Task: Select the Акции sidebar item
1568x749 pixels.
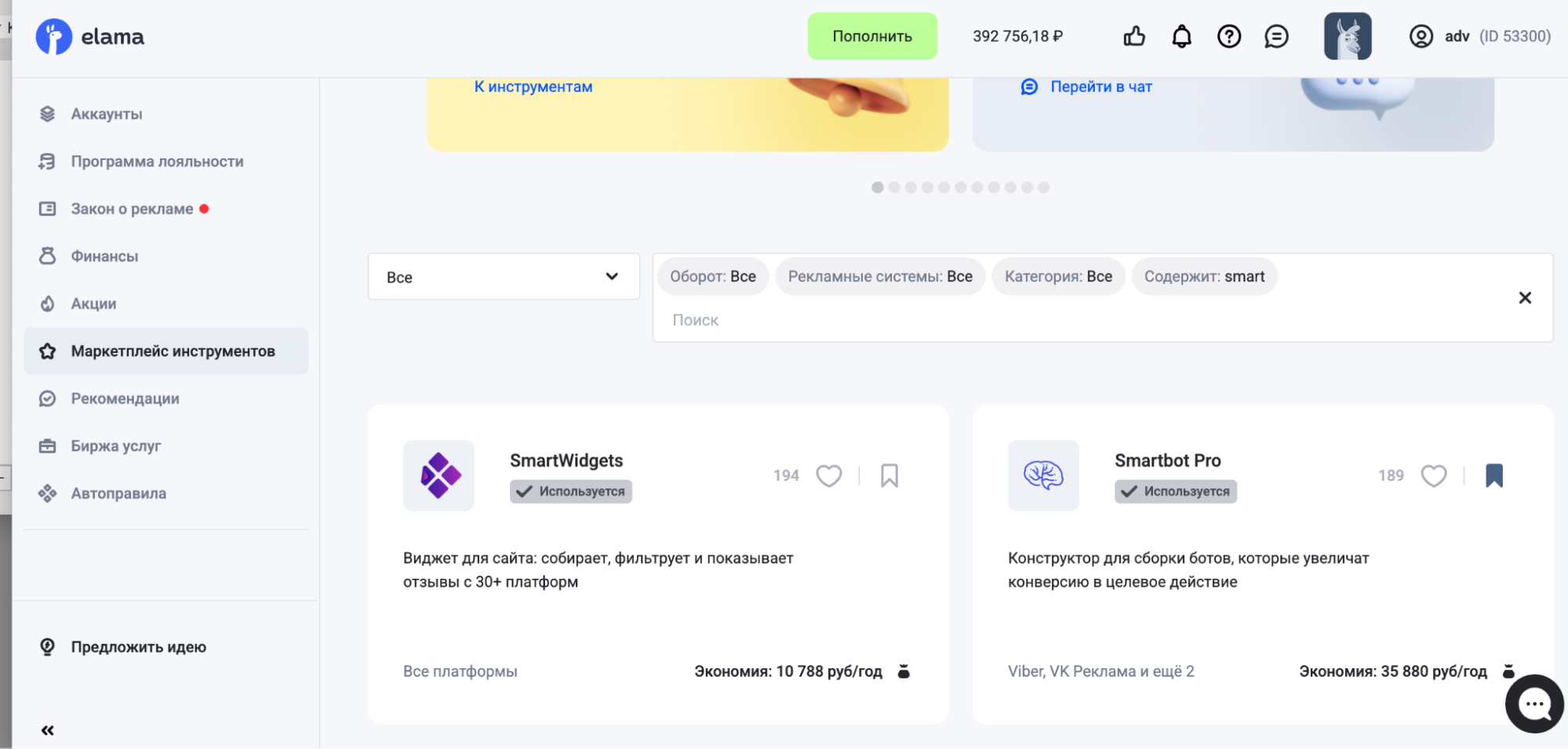Action: click(93, 304)
